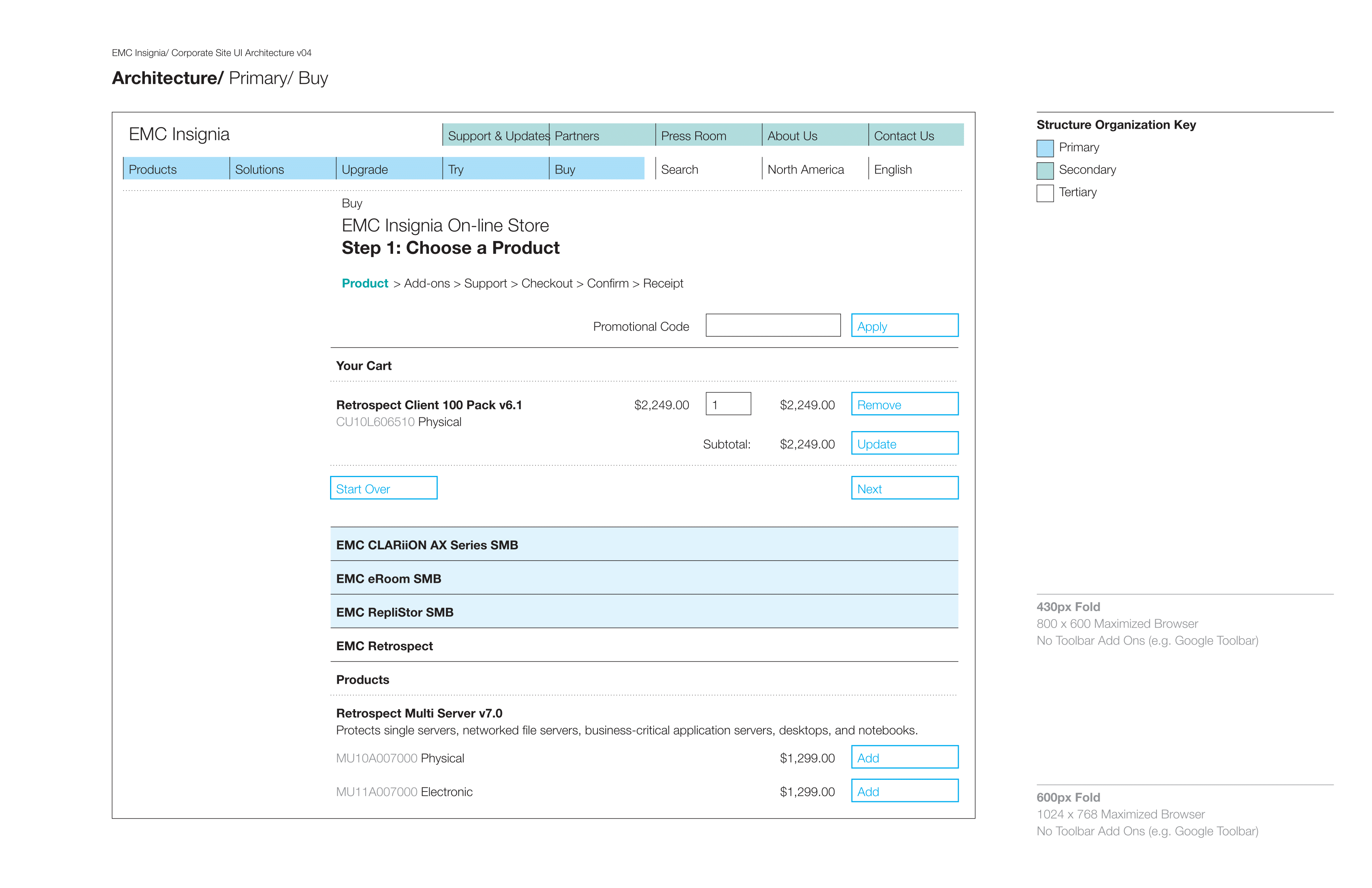Click the Retrospect Client 100 Pack v6.1 title

pyautogui.click(x=429, y=405)
